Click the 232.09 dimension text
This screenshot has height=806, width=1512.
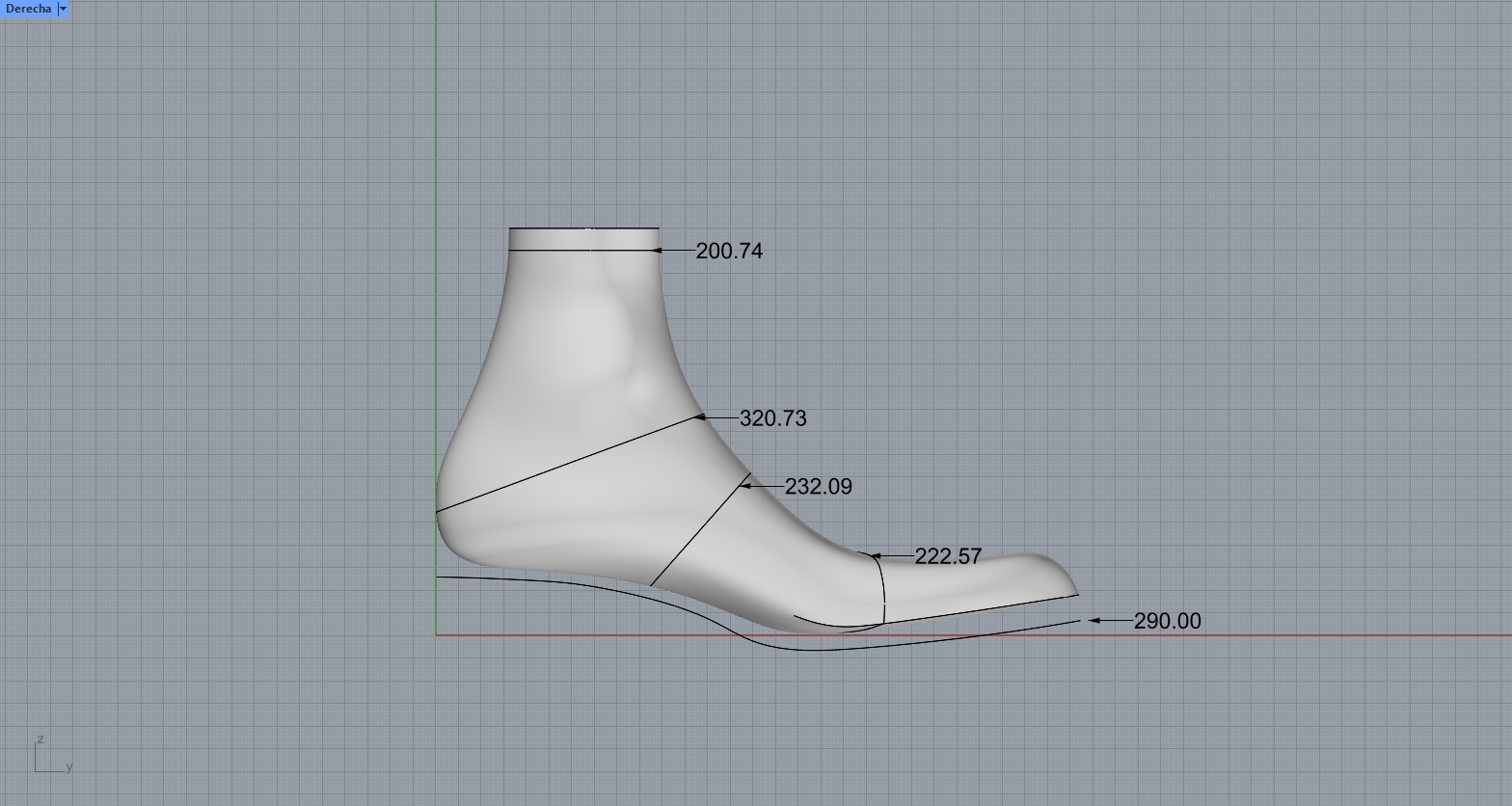(818, 487)
